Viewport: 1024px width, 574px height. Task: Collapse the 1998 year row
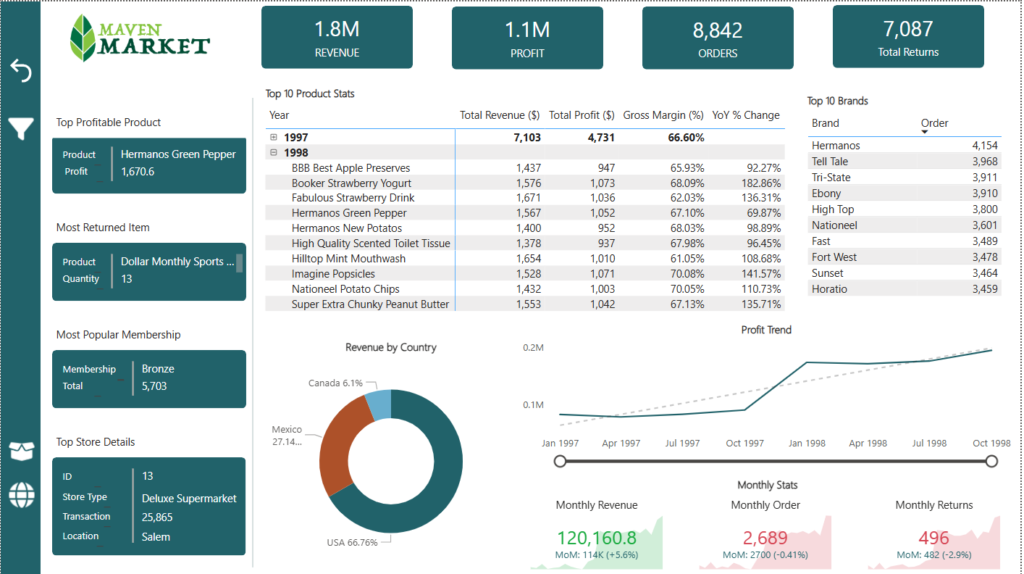coord(274,152)
